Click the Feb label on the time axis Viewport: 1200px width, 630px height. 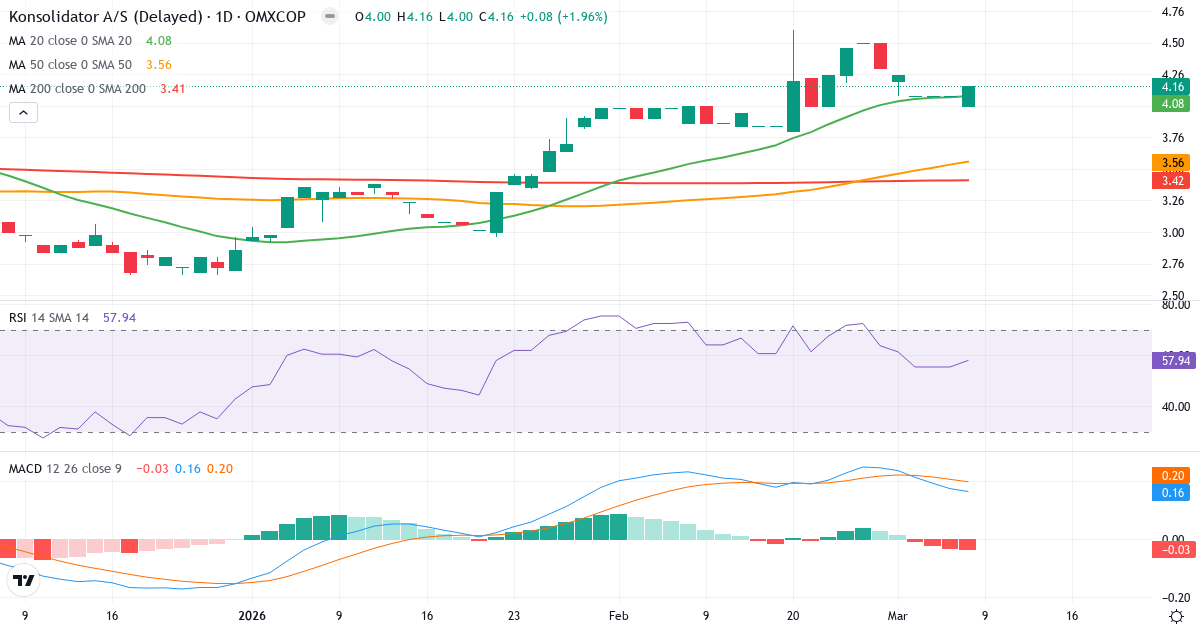click(618, 617)
